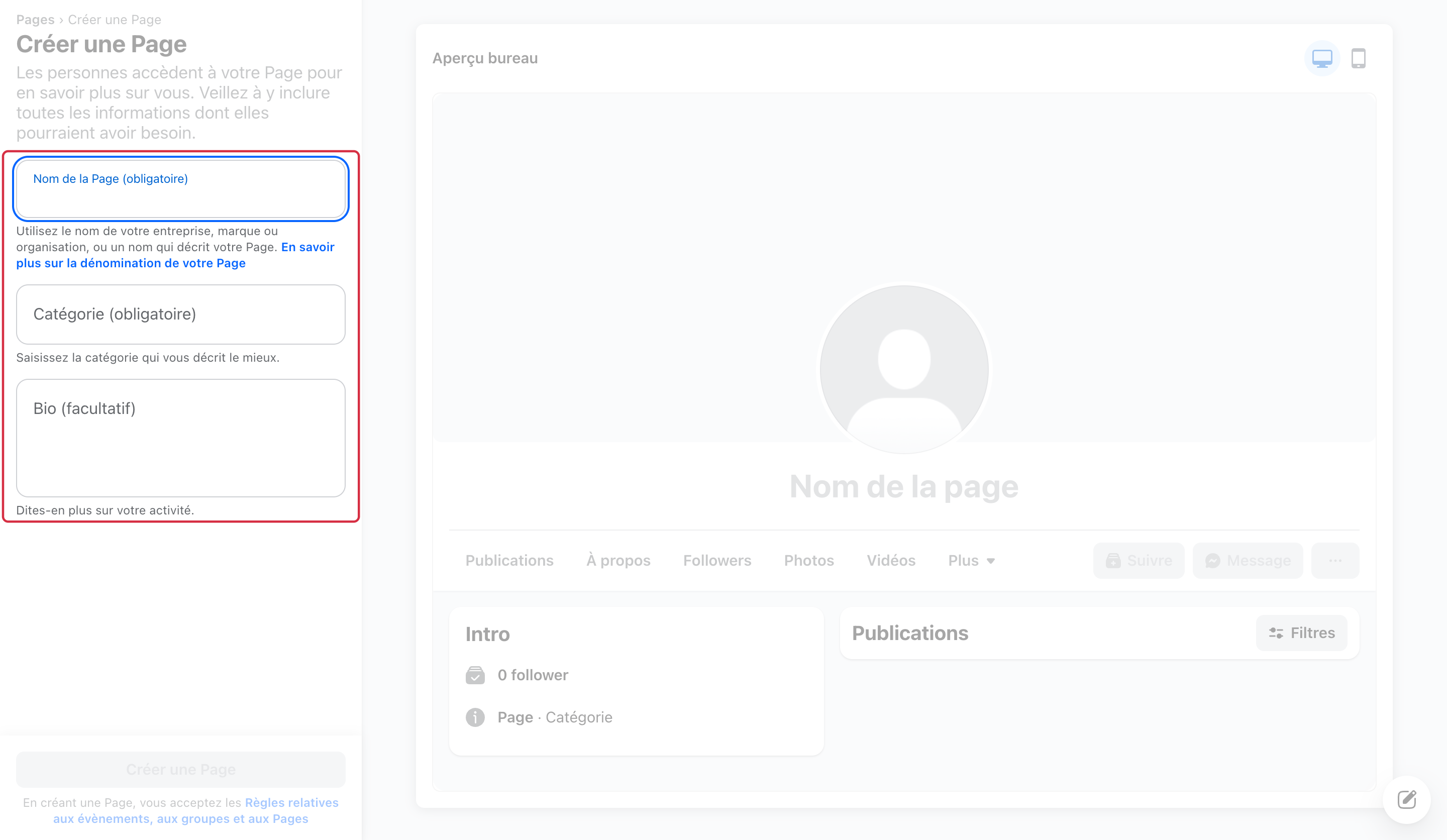Select the Photos tab
Viewport: 1447px width, 840px height.
[x=809, y=560]
